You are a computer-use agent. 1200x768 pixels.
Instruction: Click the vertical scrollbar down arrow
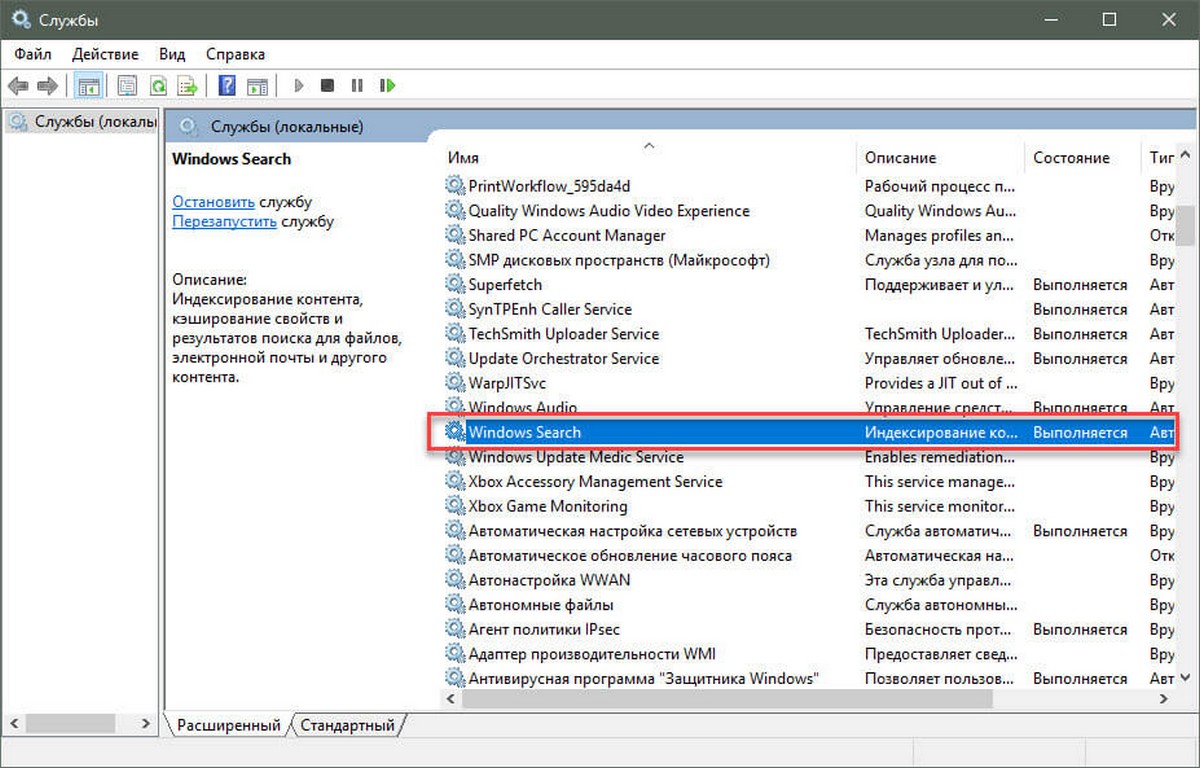click(x=1186, y=679)
